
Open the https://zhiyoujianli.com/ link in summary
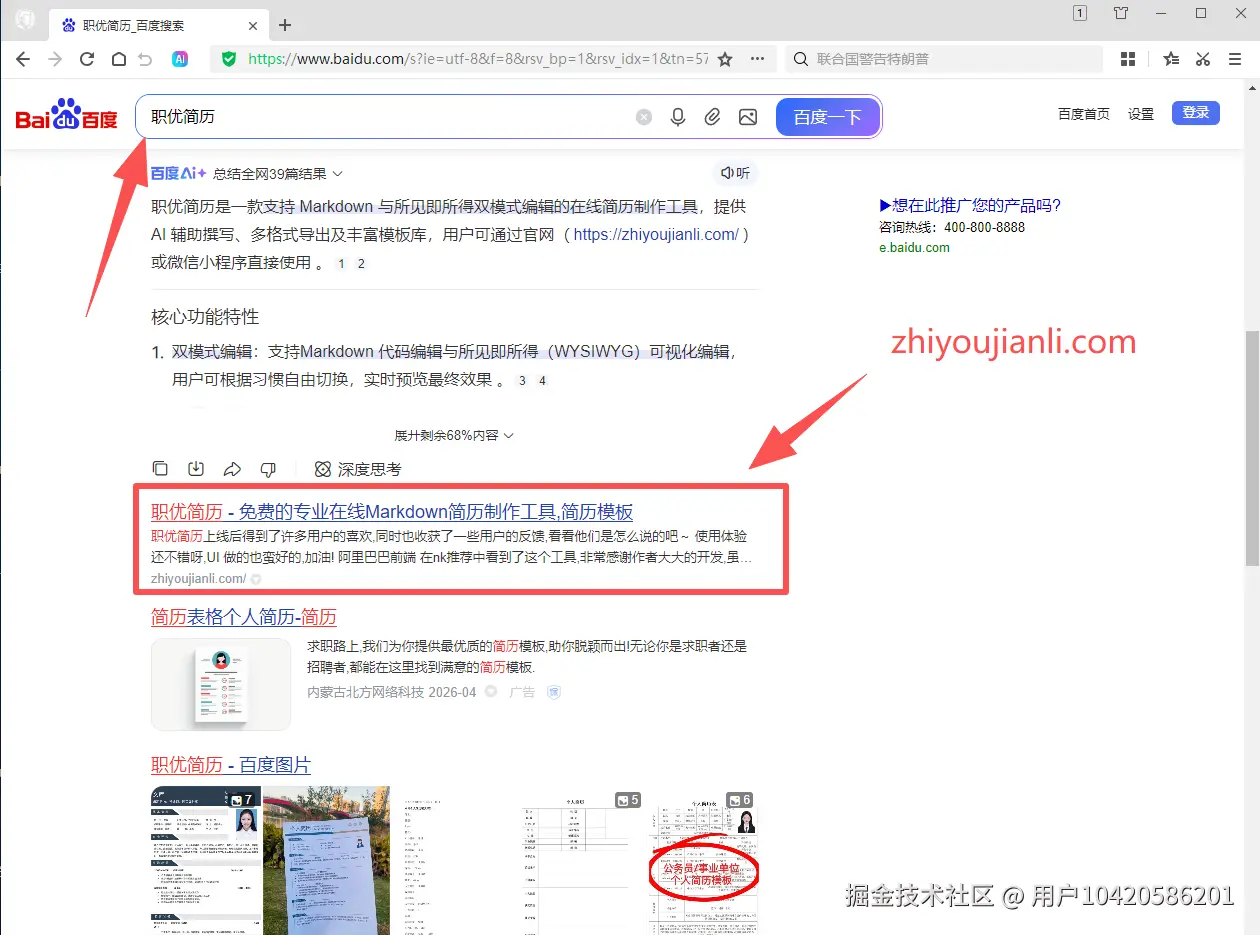click(x=656, y=235)
